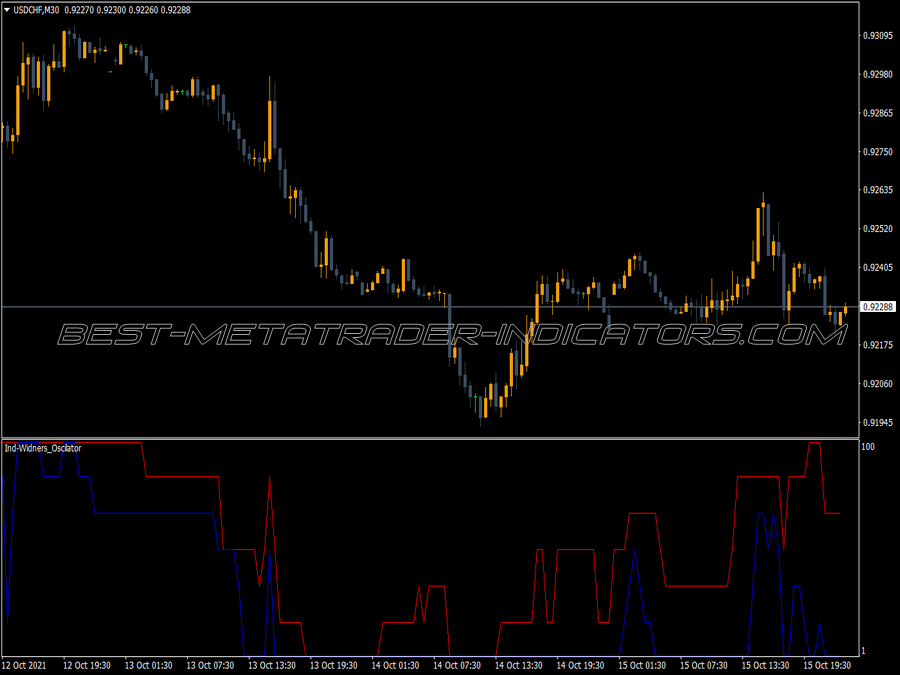Image resolution: width=900 pixels, height=675 pixels.
Task: Click the 0.92060 price scale label
Action: point(878,383)
